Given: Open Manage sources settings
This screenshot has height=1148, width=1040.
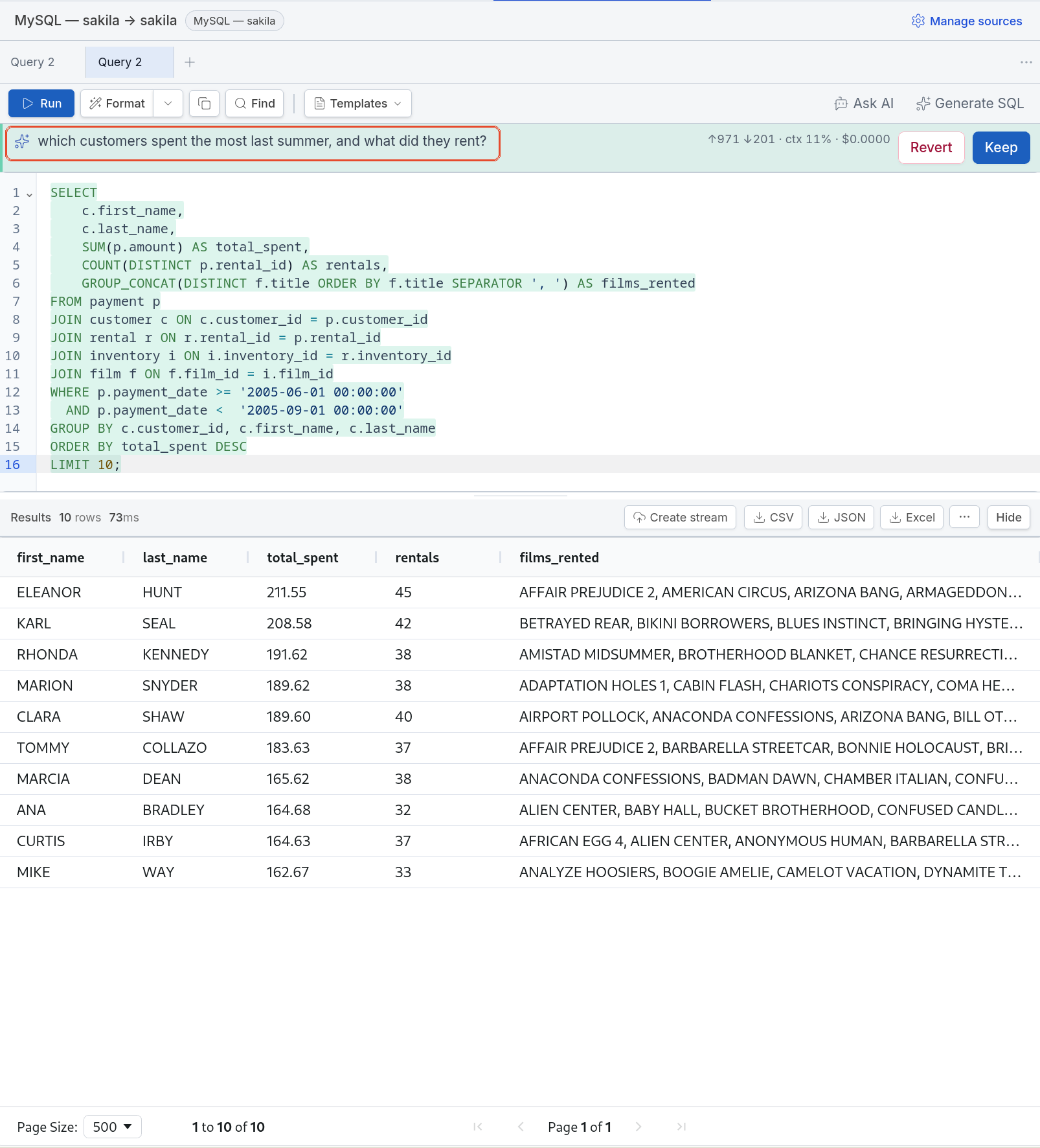Looking at the screenshot, I should (967, 21).
